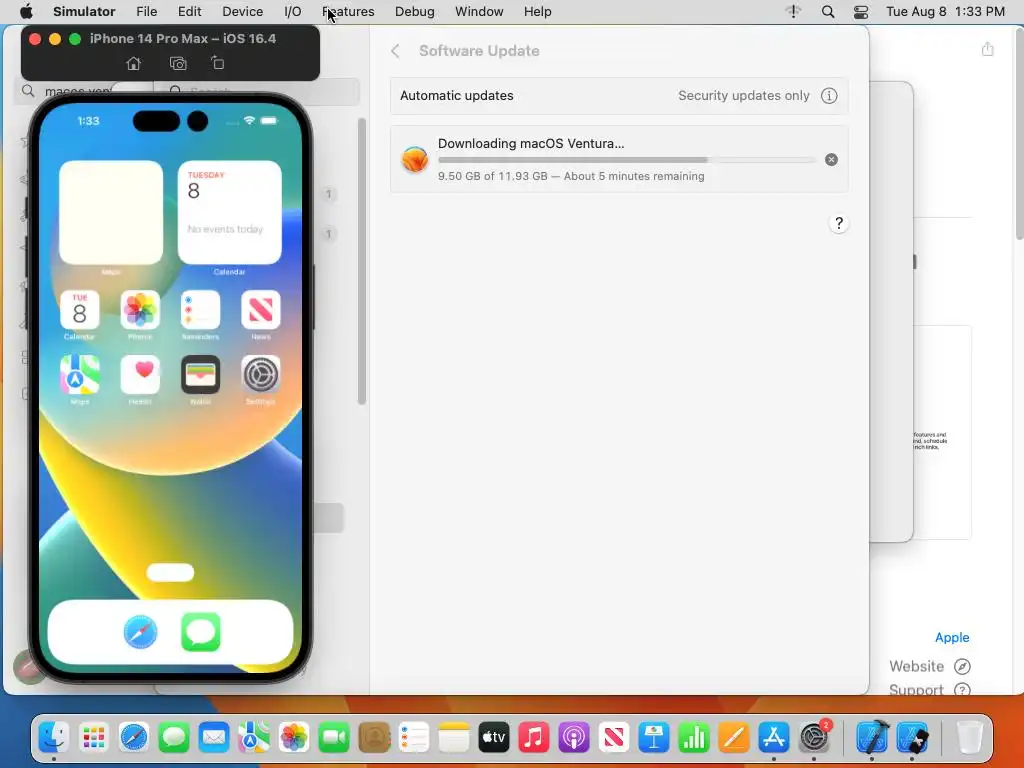Open the Features menu

(348, 12)
